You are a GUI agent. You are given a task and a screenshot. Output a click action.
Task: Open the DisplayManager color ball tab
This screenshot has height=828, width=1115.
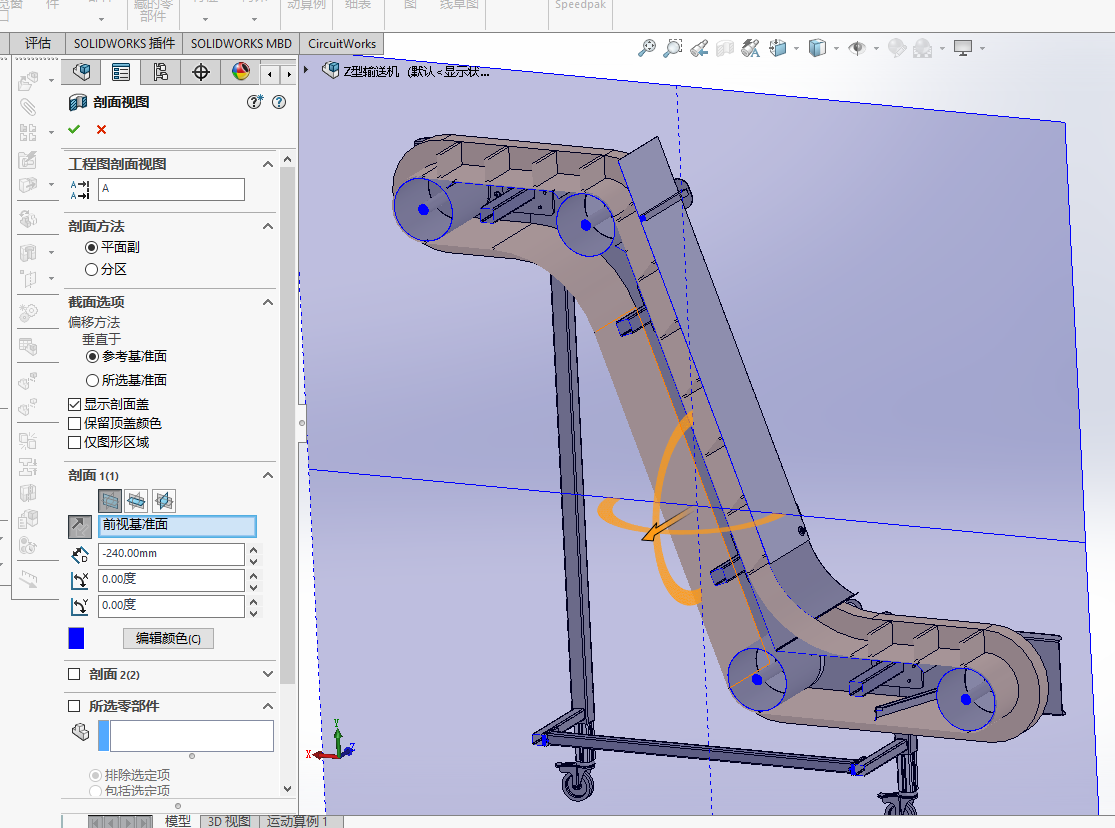(x=240, y=71)
